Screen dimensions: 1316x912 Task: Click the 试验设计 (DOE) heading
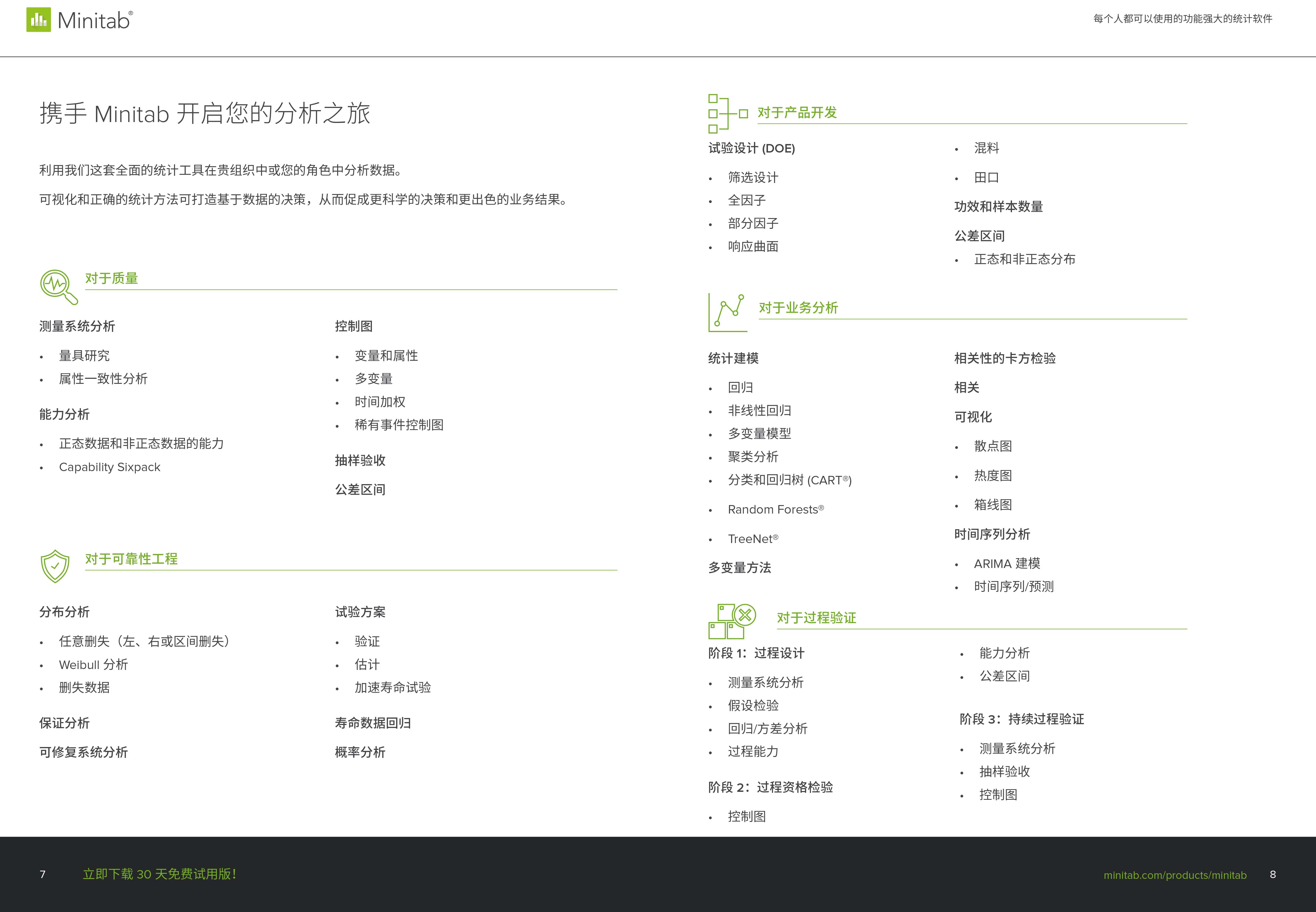[x=752, y=149]
